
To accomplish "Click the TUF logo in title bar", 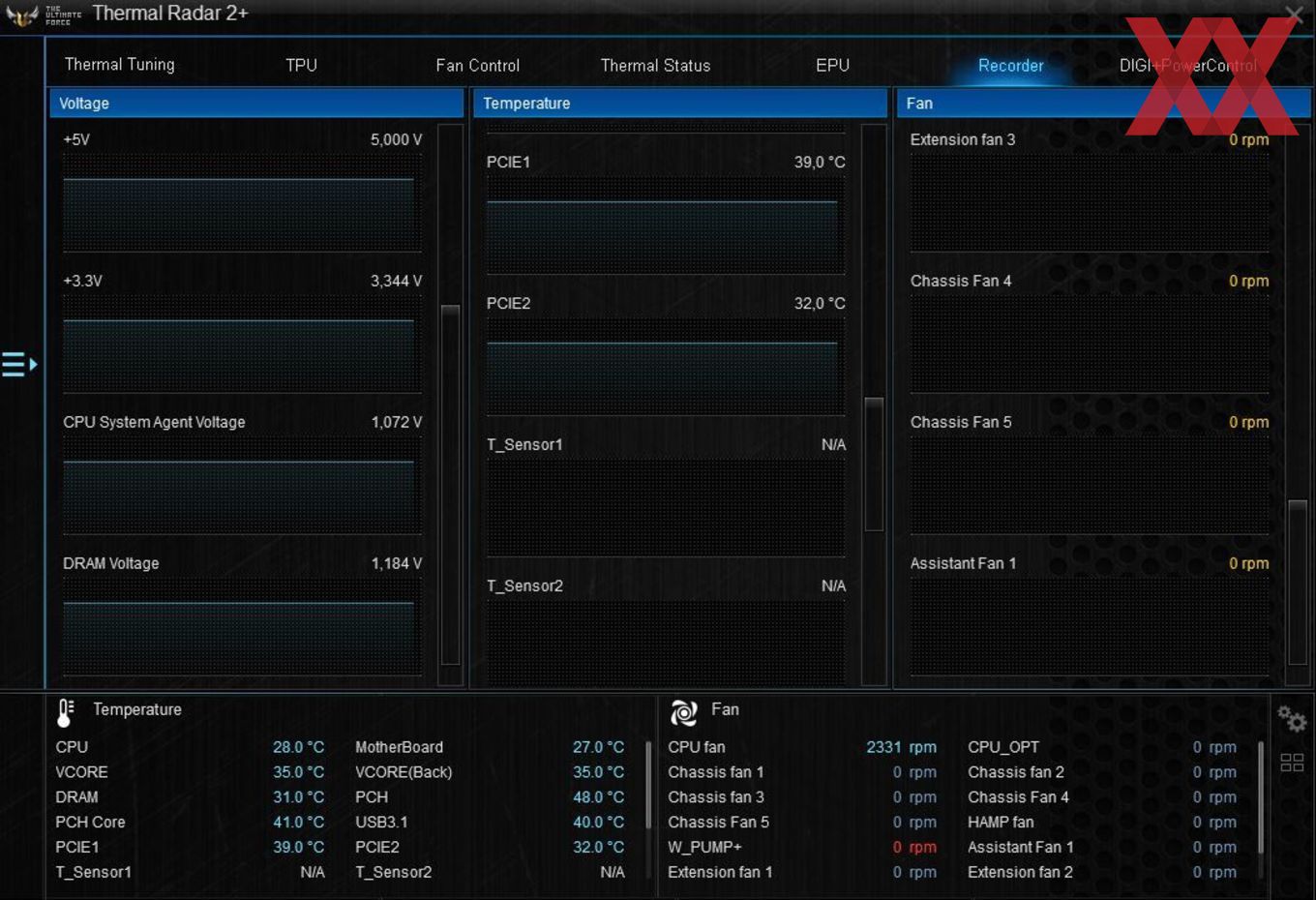I will point(22,15).
